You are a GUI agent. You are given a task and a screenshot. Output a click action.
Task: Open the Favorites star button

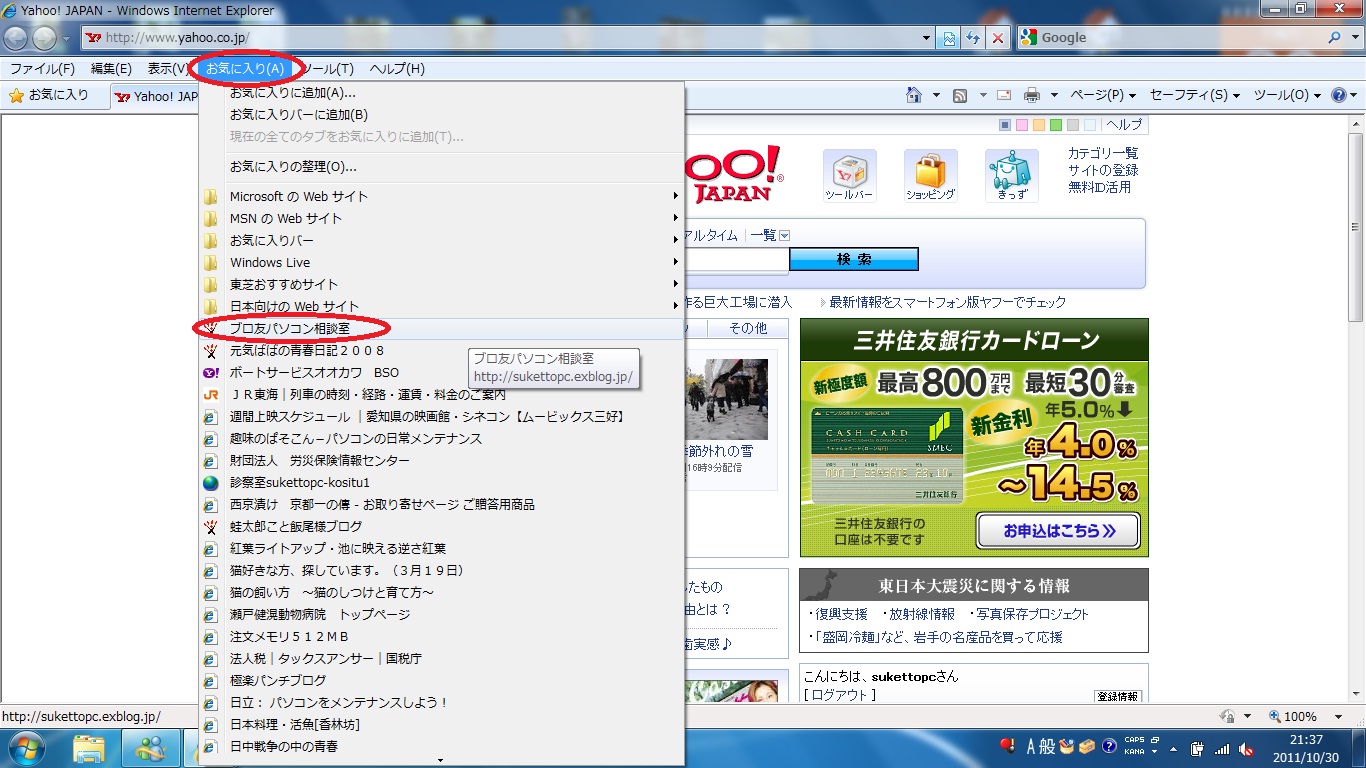coord(49,96)
